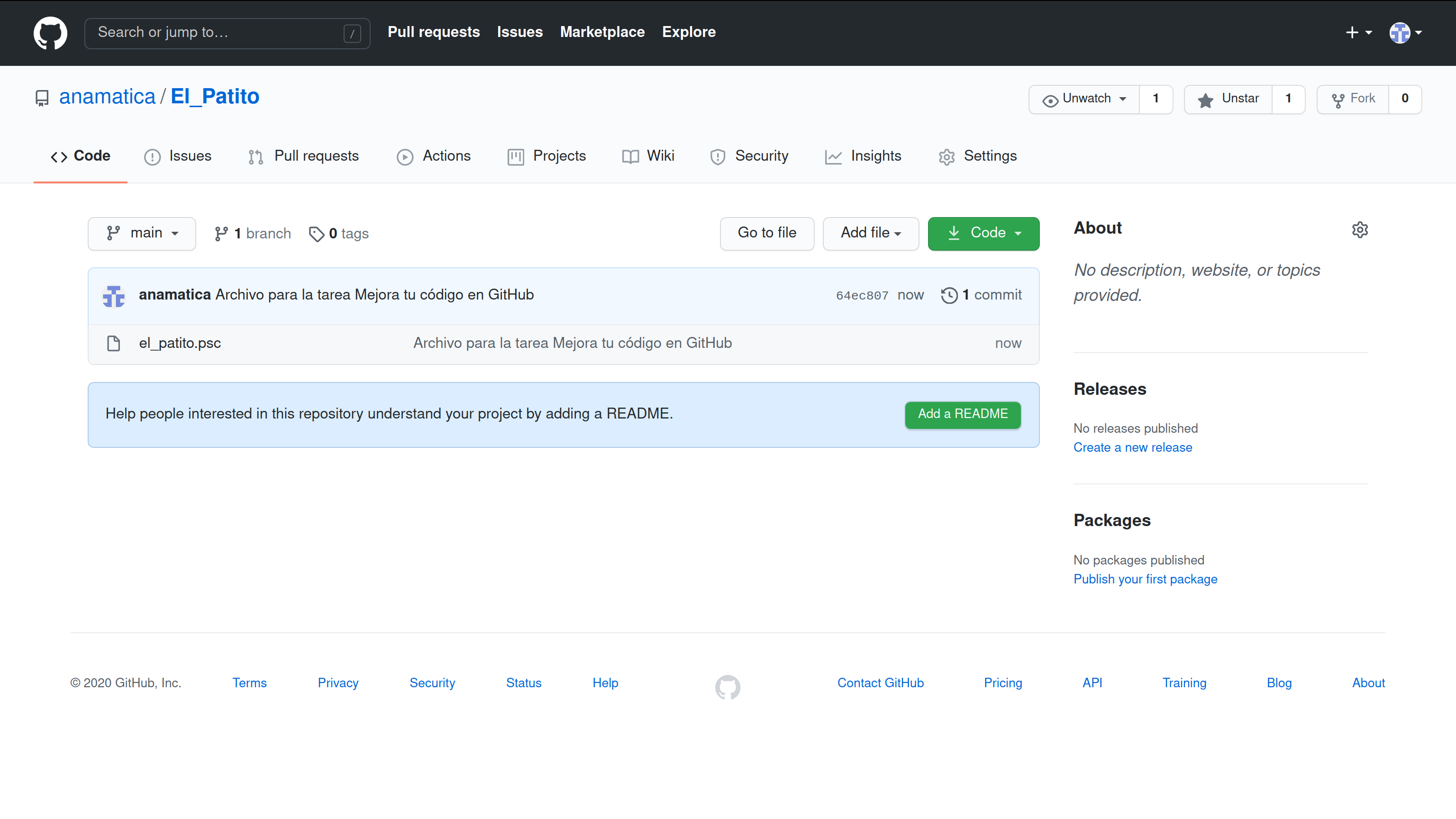Screen dimensions: 1456x819
Task: Open the footer About link
Action: 1368,683
